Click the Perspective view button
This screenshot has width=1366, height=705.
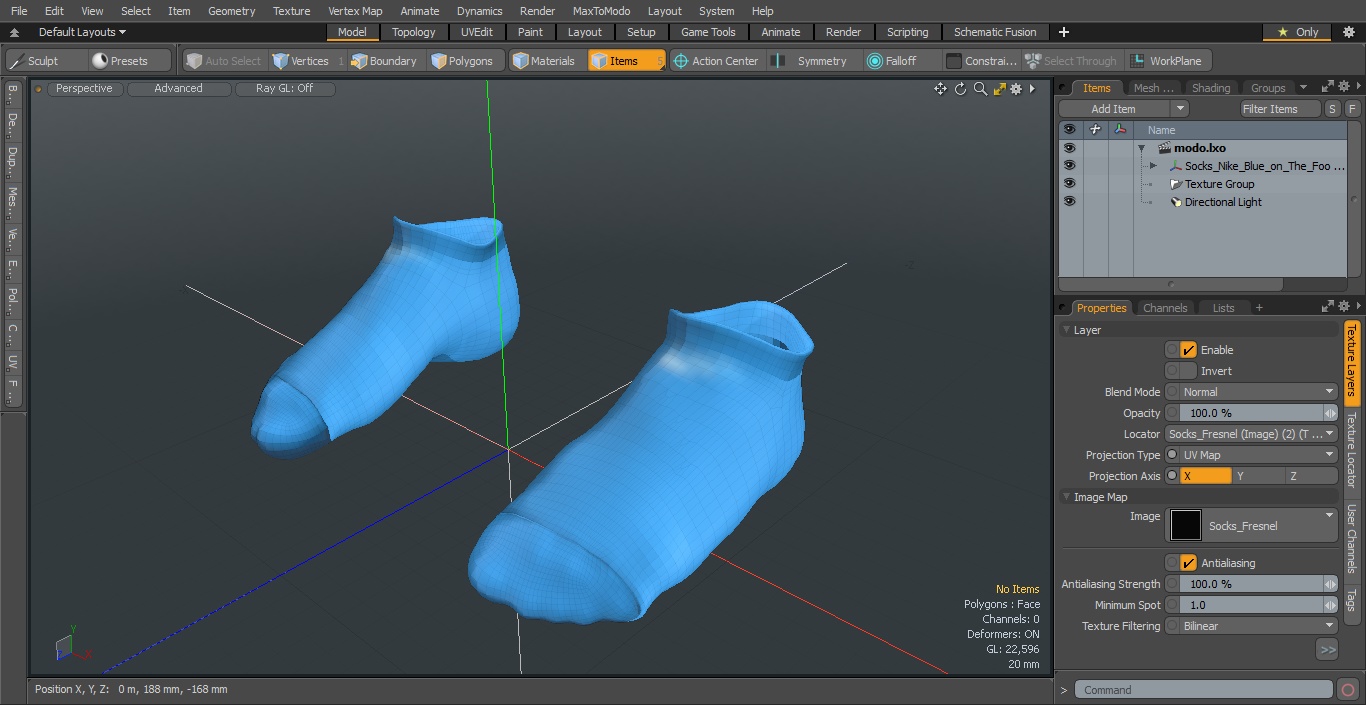tap(84, 89)
